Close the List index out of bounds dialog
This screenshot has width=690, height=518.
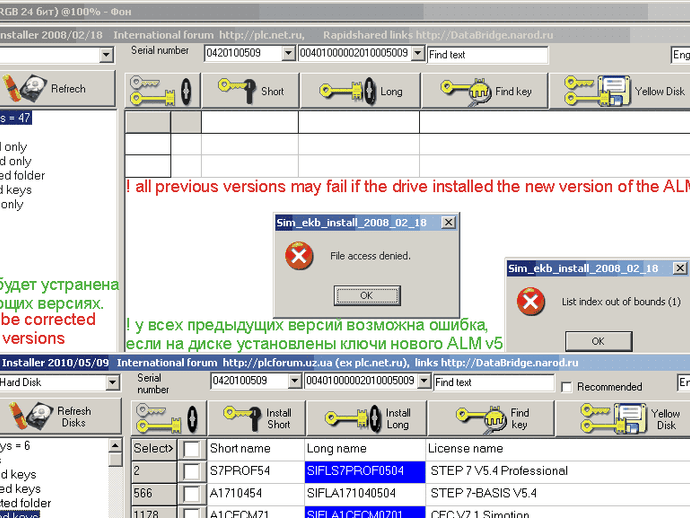680,268
